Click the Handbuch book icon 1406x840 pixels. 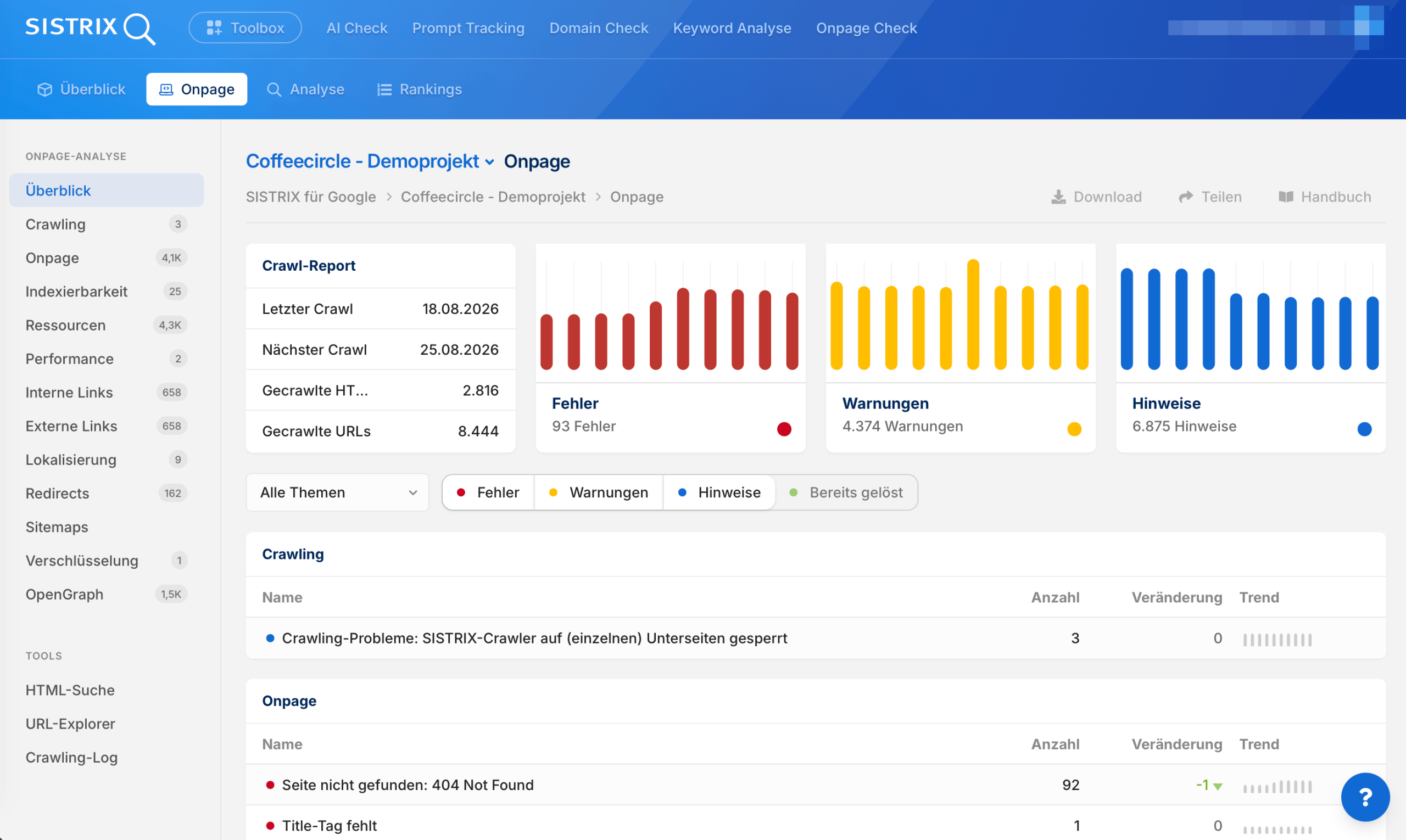click(x=1286, y=197)
